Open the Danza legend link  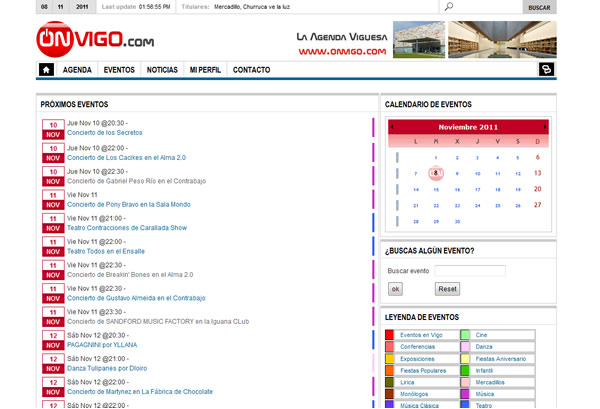484,347
